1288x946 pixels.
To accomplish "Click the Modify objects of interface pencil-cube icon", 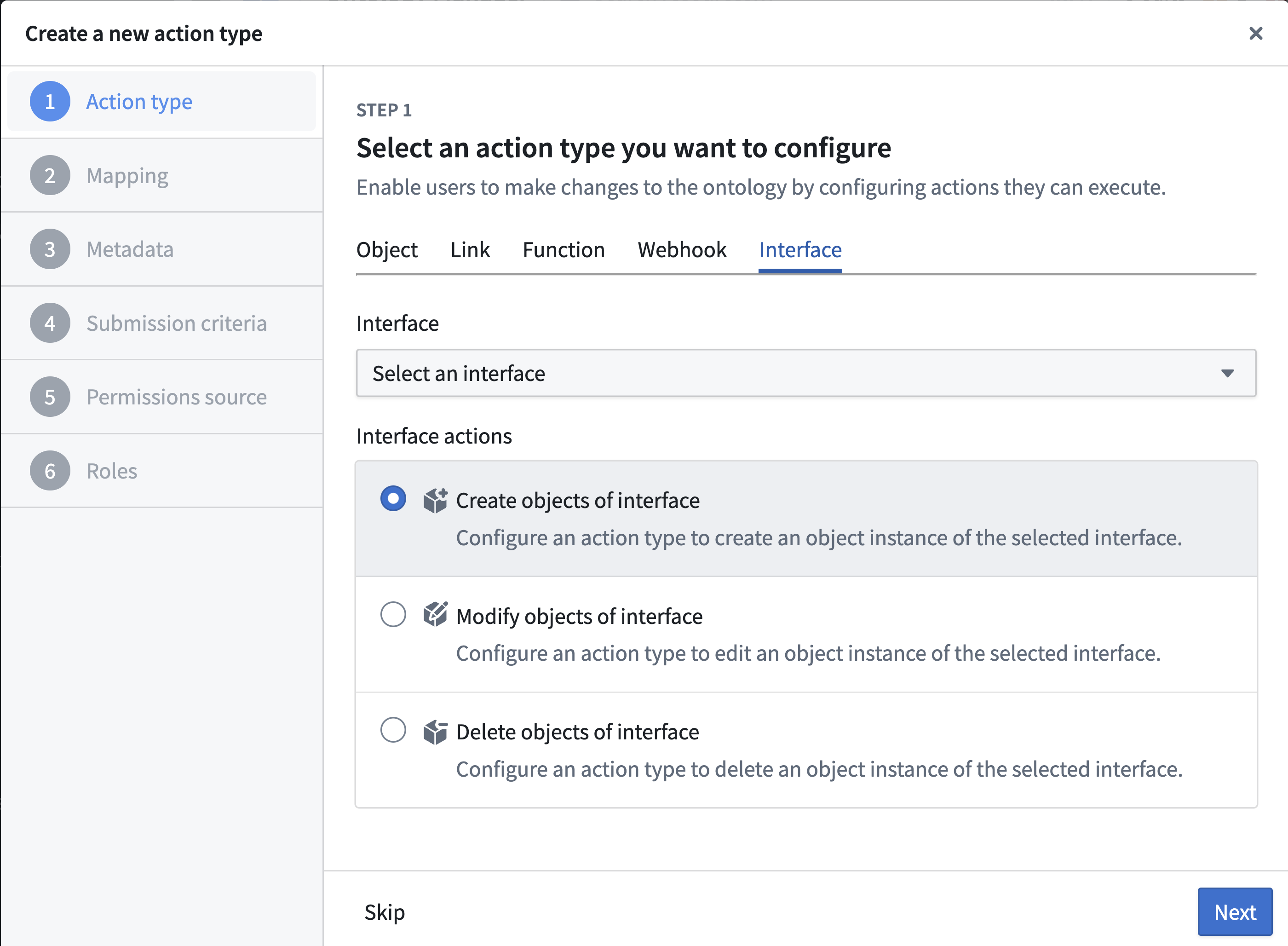I will (435, 616).
